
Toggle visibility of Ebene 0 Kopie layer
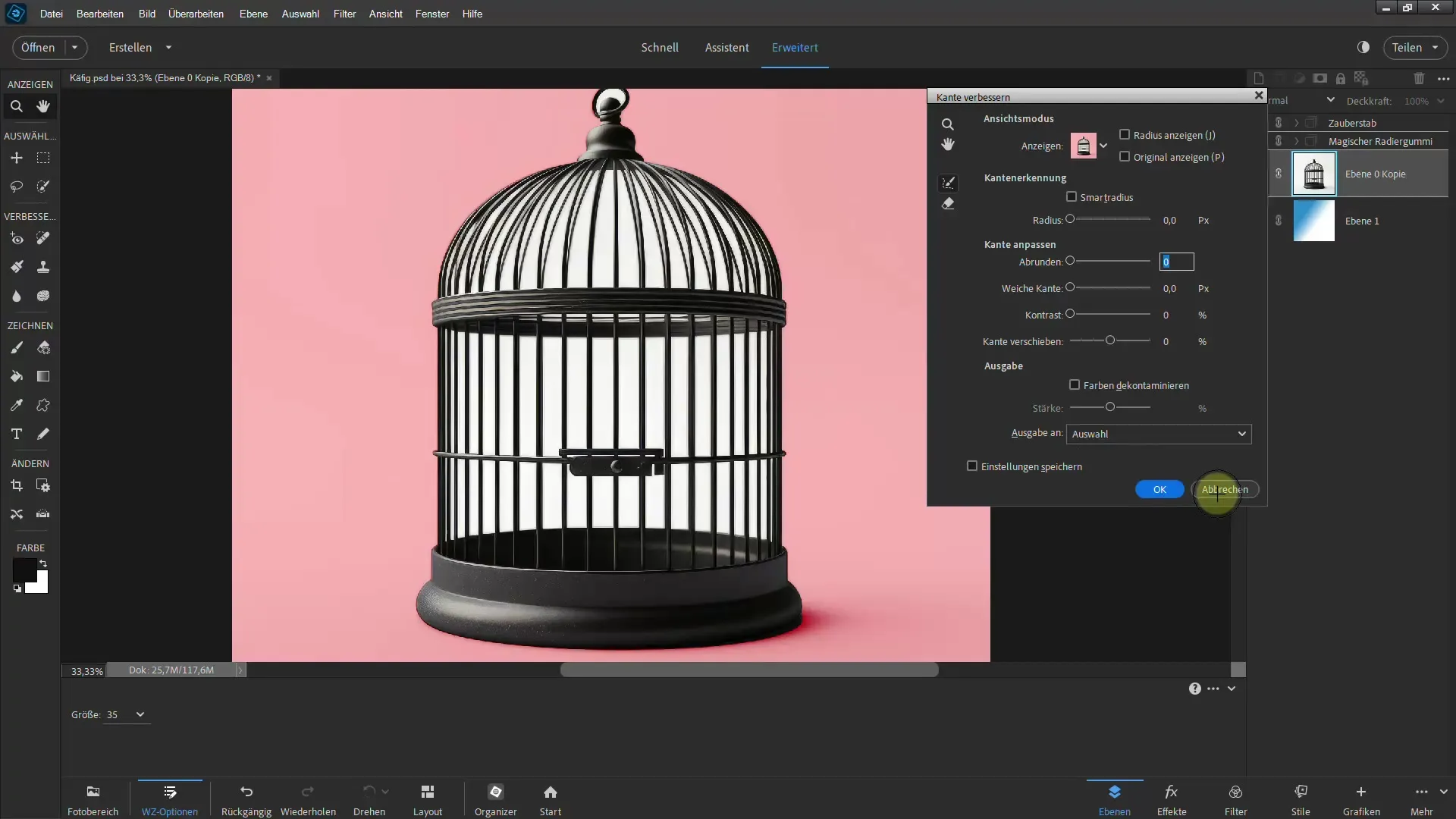click(x=1279, y=174)
